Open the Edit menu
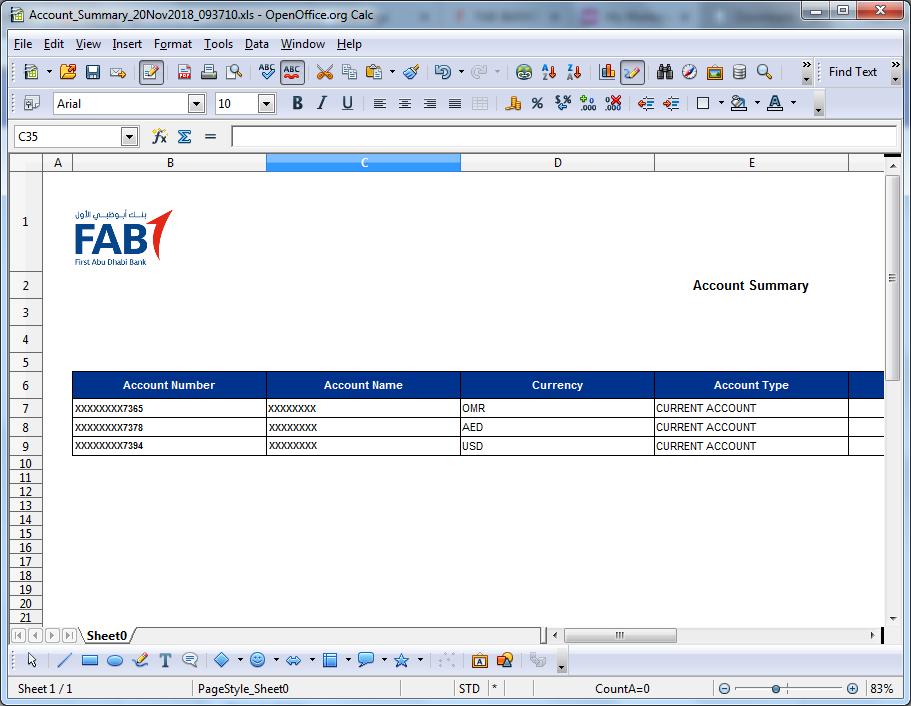This screenshot has width=911, height=706. click(x=53, y=44)
